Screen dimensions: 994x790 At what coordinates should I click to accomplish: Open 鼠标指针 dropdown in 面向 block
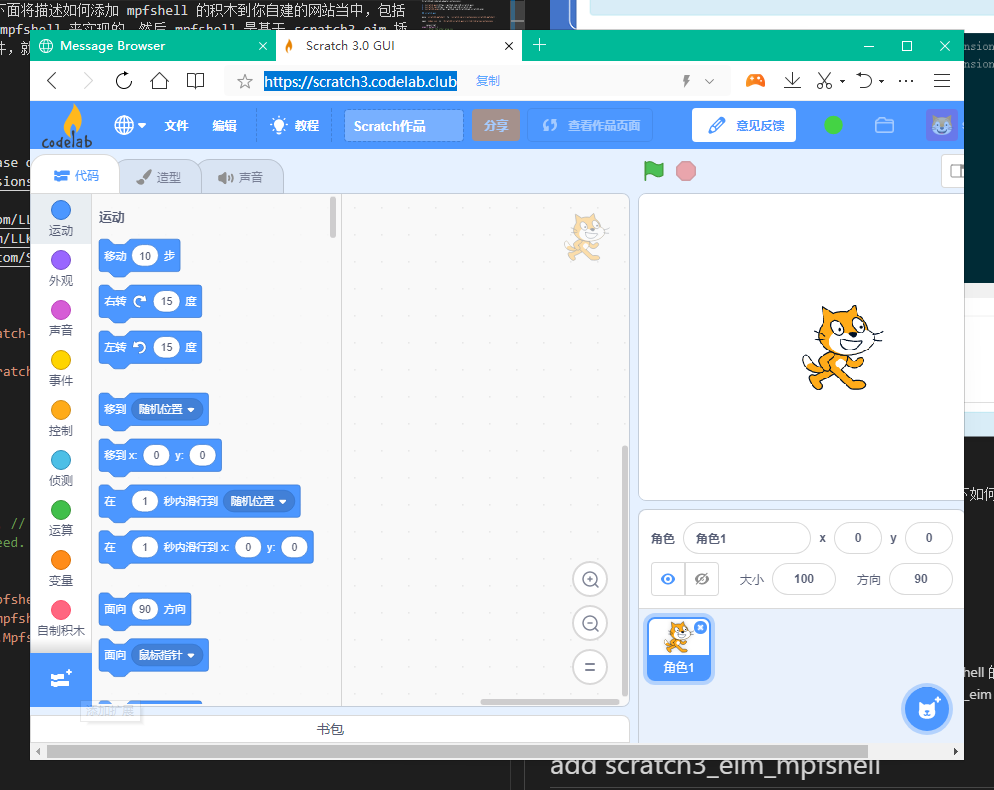(167, 656)
